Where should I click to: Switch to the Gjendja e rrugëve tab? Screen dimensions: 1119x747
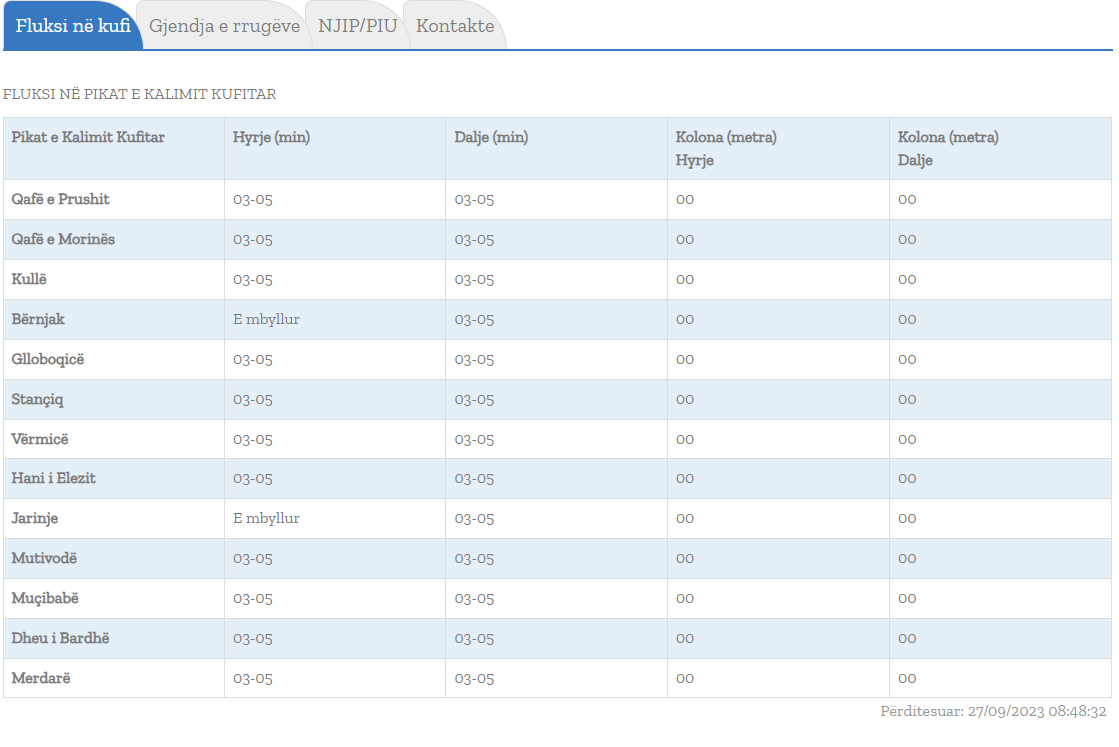(224, 26)
